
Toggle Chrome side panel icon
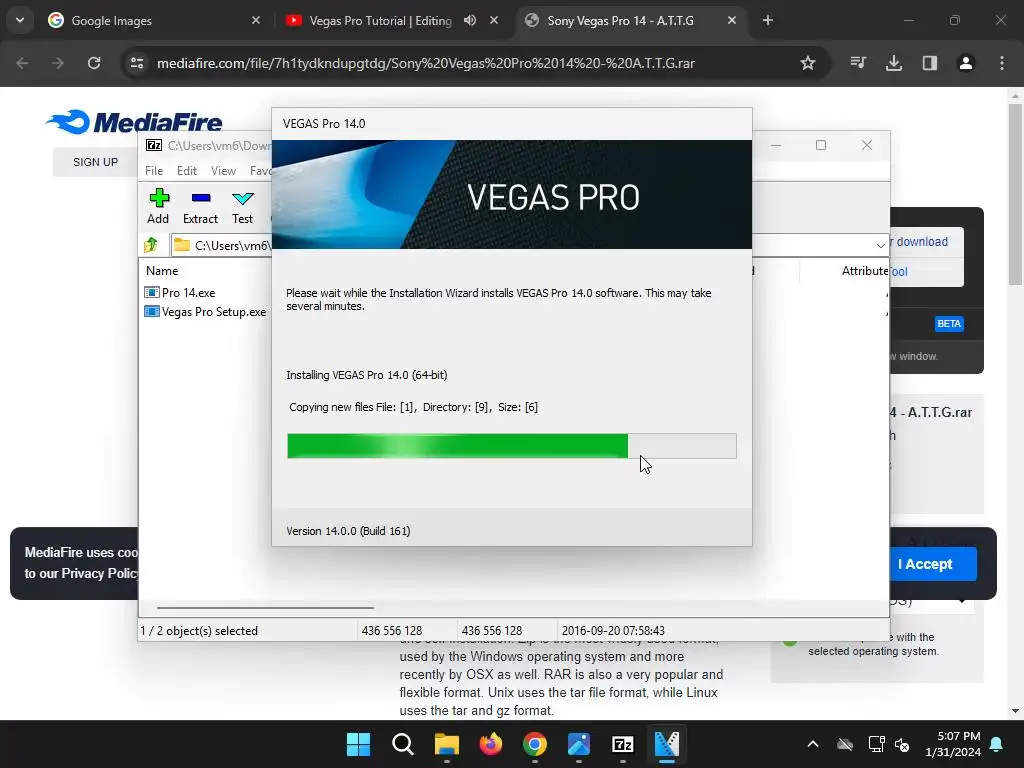pos(930,63)
